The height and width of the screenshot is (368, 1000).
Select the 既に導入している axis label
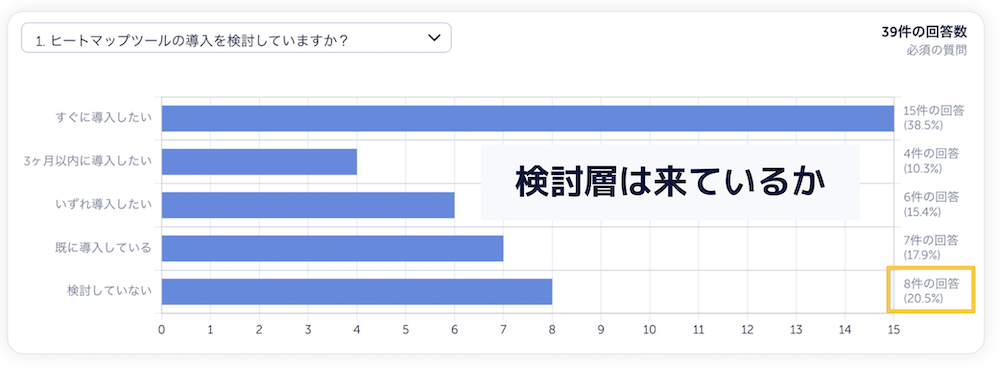[103, 248]
